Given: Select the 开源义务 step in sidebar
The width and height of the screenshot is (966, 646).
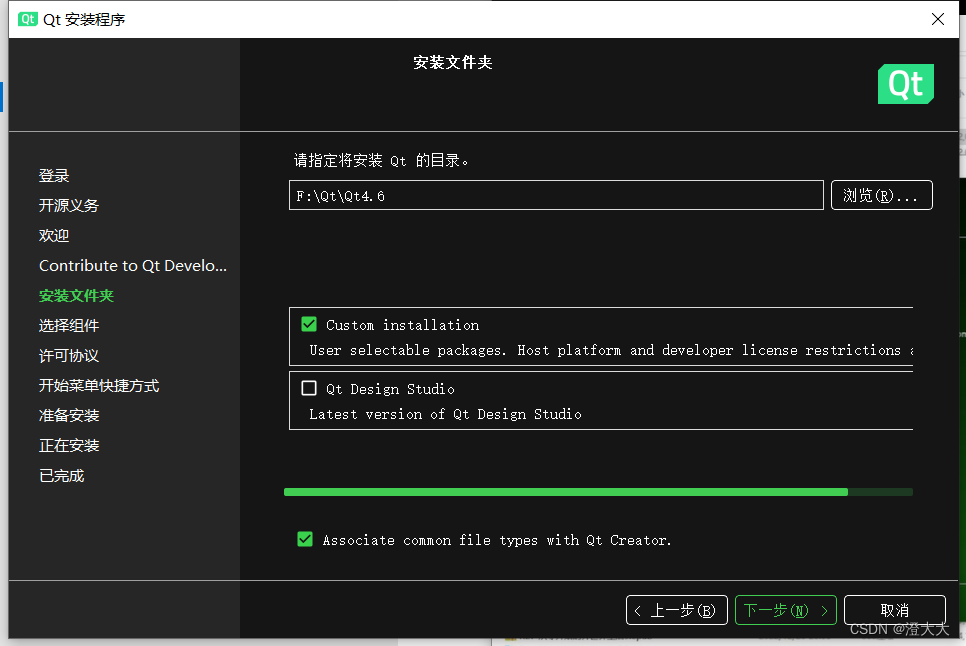Looking at the screenshot, I should [x=69, y=206].
